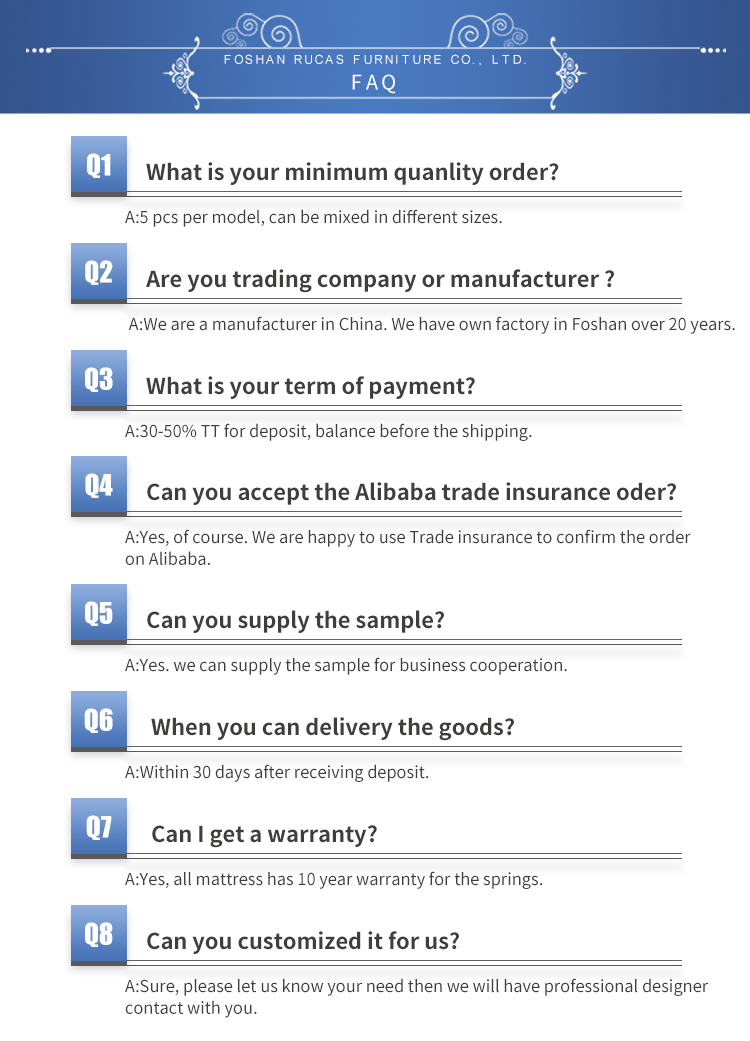Click the Q3 number badge
The width and height of the screenshot is (750, 1041).
pos(99,379)
